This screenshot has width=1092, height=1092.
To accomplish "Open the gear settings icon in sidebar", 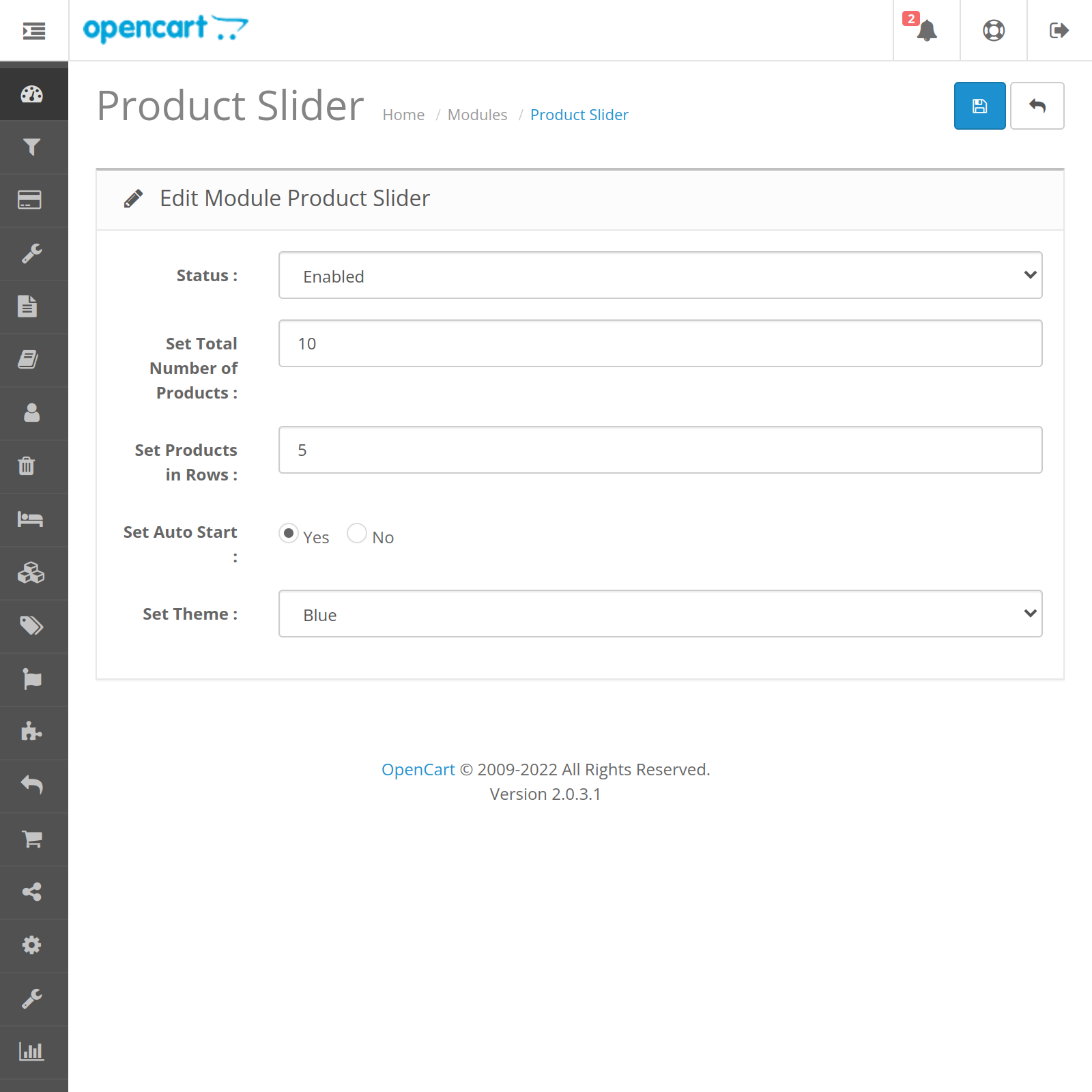I will point(33,945).
